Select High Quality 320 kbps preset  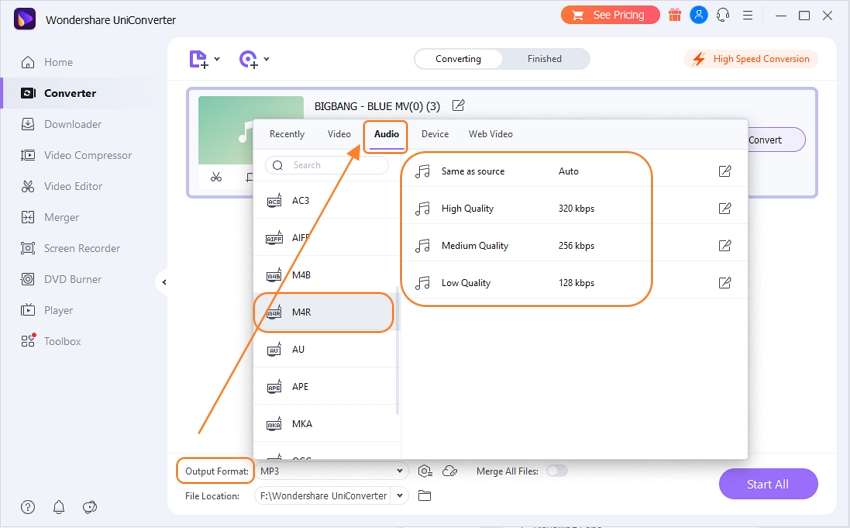(x=575, y=208)
